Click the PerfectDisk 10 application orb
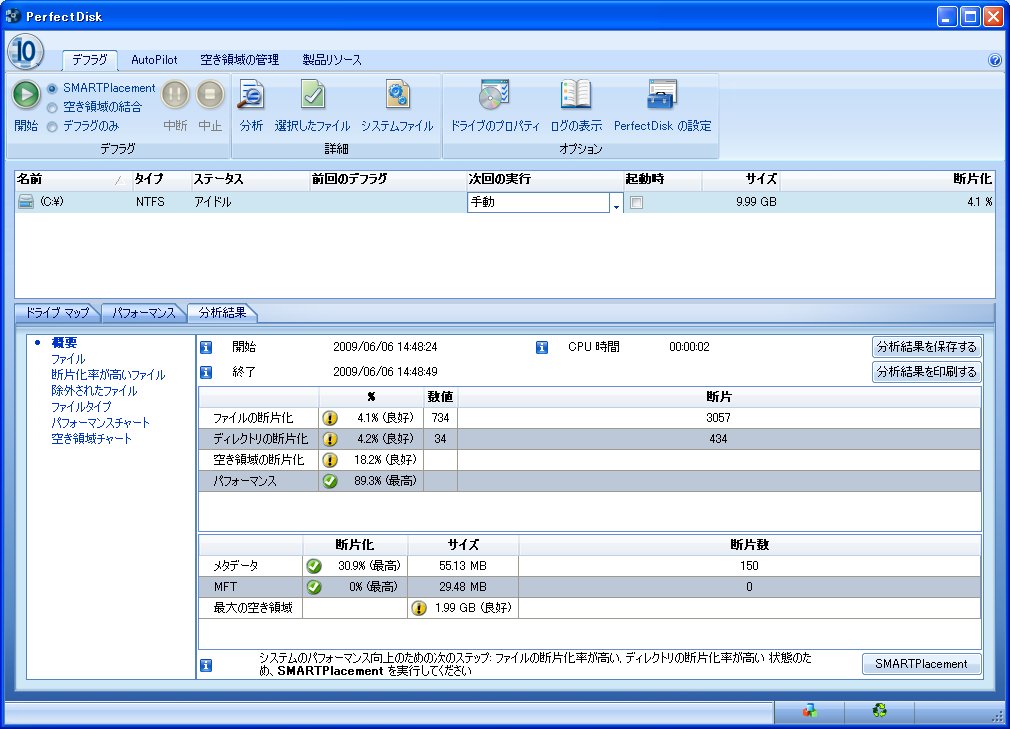The height and width of the screenshot is (729, 1010). click(x=26, y=52)
